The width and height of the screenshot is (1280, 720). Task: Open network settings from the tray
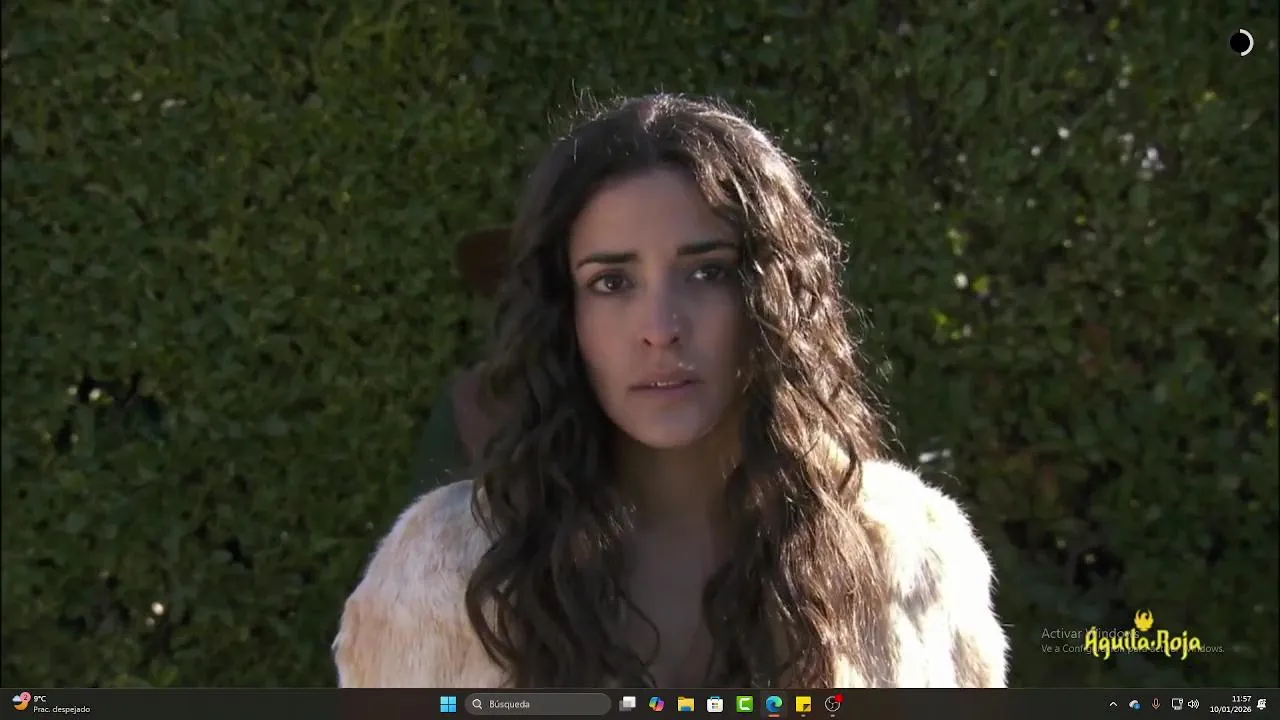pyautogui.click(x=1177, y=704)
